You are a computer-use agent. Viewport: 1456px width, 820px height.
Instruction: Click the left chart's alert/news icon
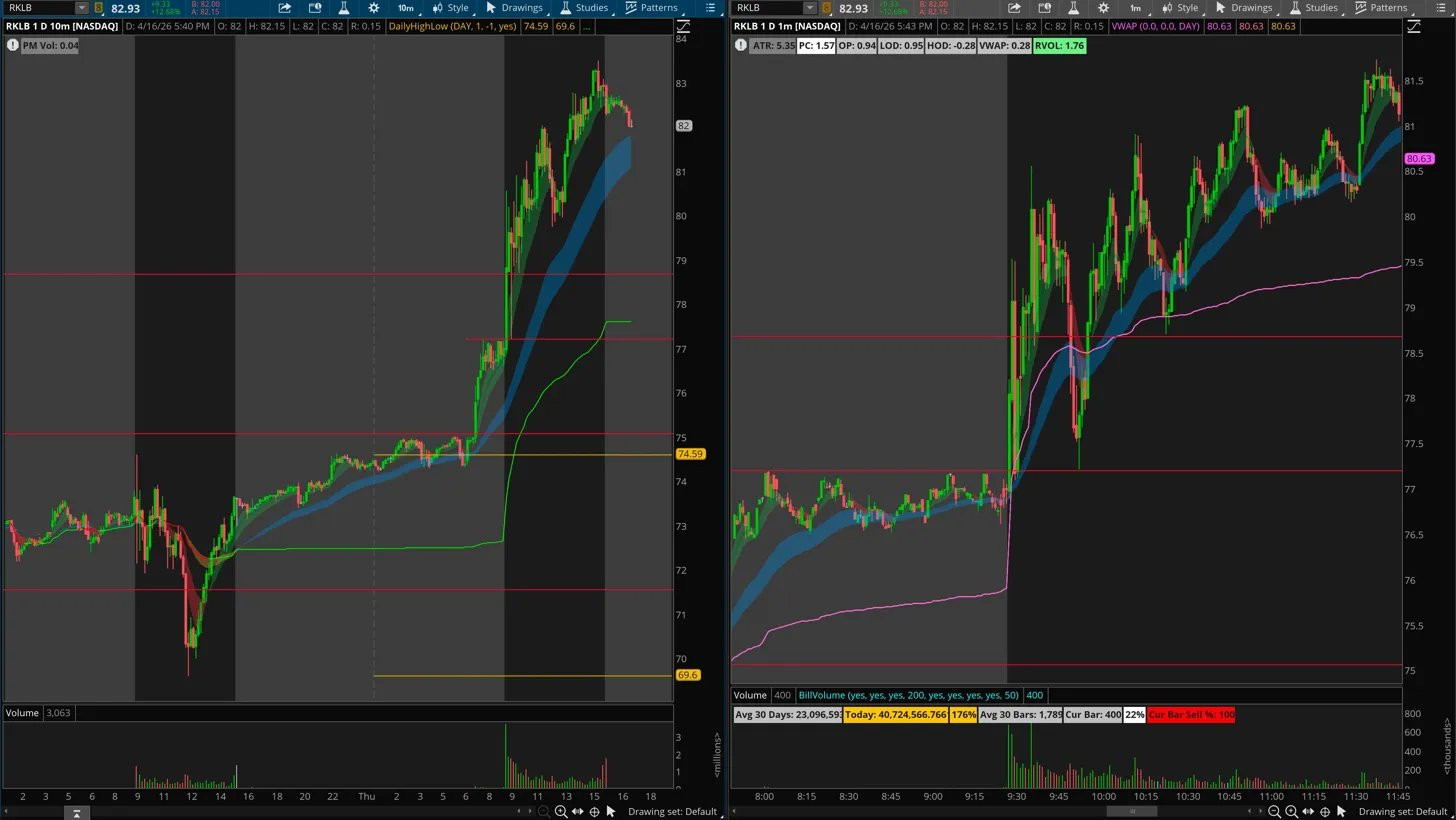(314, 8)
